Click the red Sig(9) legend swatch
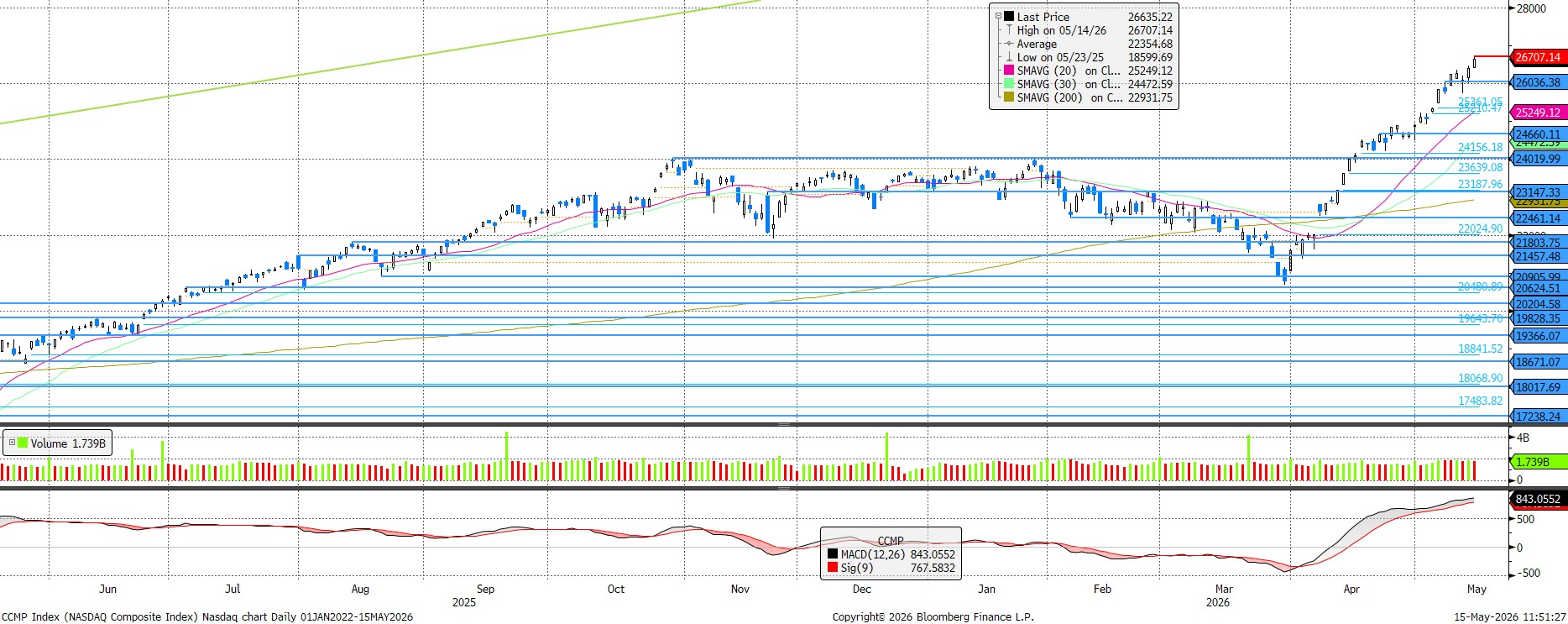 [833, 568]
